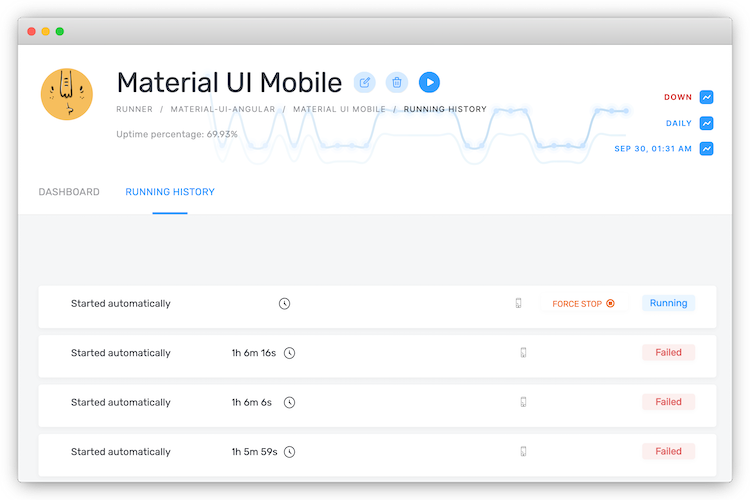This screenshot has height=500, width=750.
Task: Open RUNNER breadcrumb link
Action: coord(134,109)
